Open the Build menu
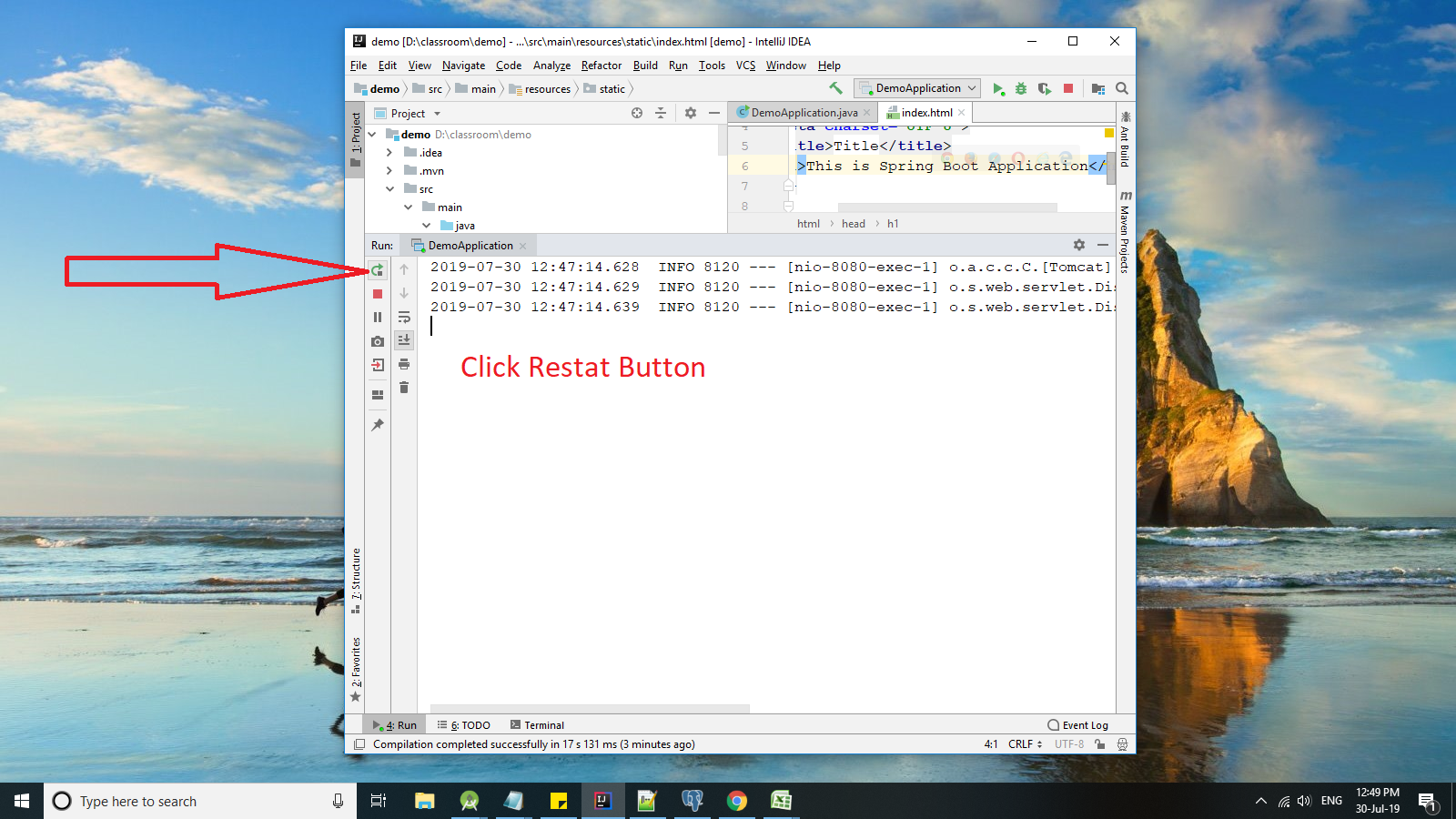Viewport: 1456px width, 819px height. [x=645, y=66]
